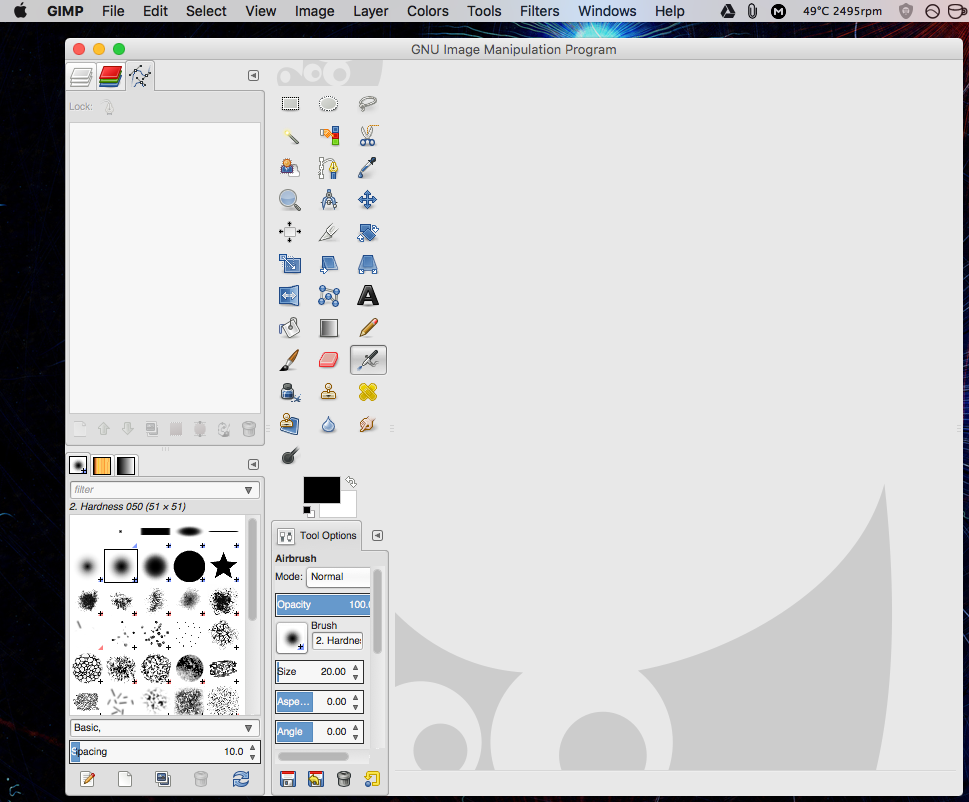Choose the Bucket Fill tool

click(290, 328)
